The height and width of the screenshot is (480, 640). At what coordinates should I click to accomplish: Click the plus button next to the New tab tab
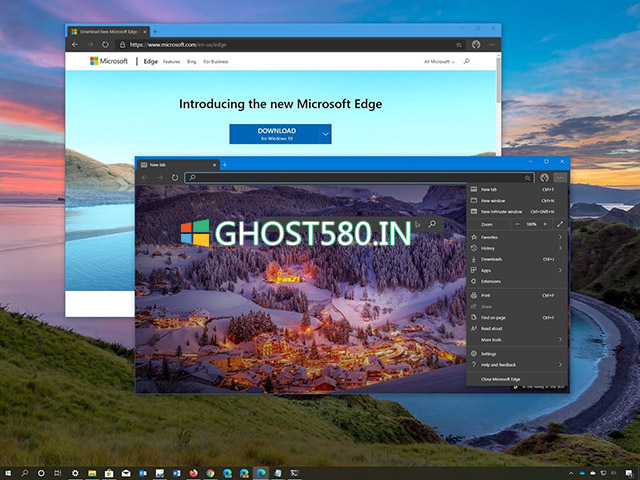coord(224,165)
